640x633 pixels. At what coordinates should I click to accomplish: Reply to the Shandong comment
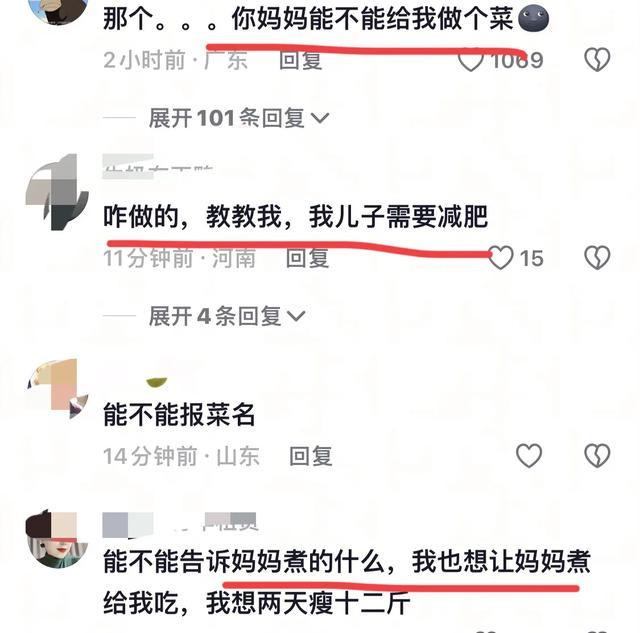[311, 456]
